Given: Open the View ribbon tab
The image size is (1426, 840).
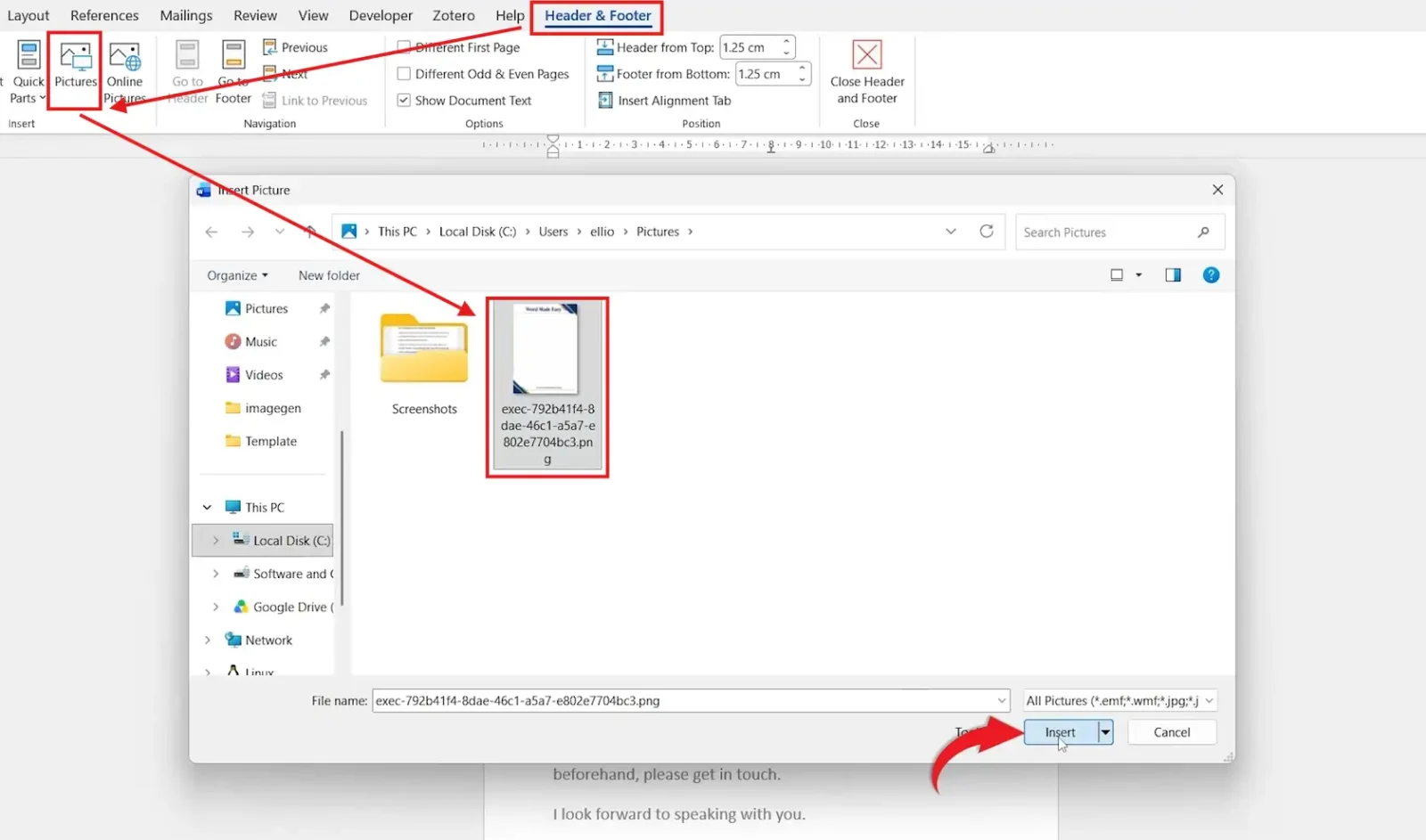Looking at the screenshot, I should click(x=313, y=15).
